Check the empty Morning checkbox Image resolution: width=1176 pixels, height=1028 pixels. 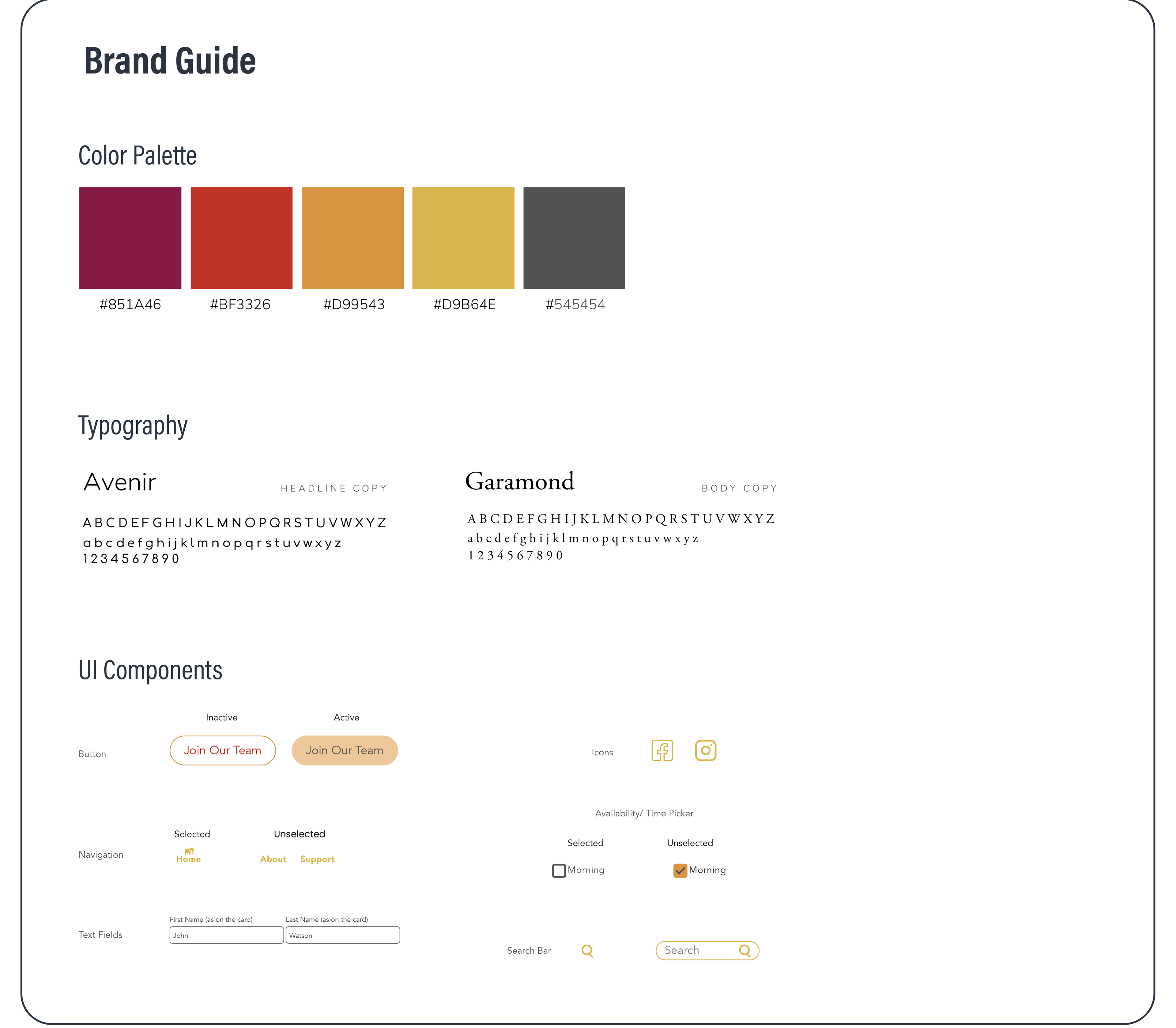pyautogui.click(x=559, y=870)
